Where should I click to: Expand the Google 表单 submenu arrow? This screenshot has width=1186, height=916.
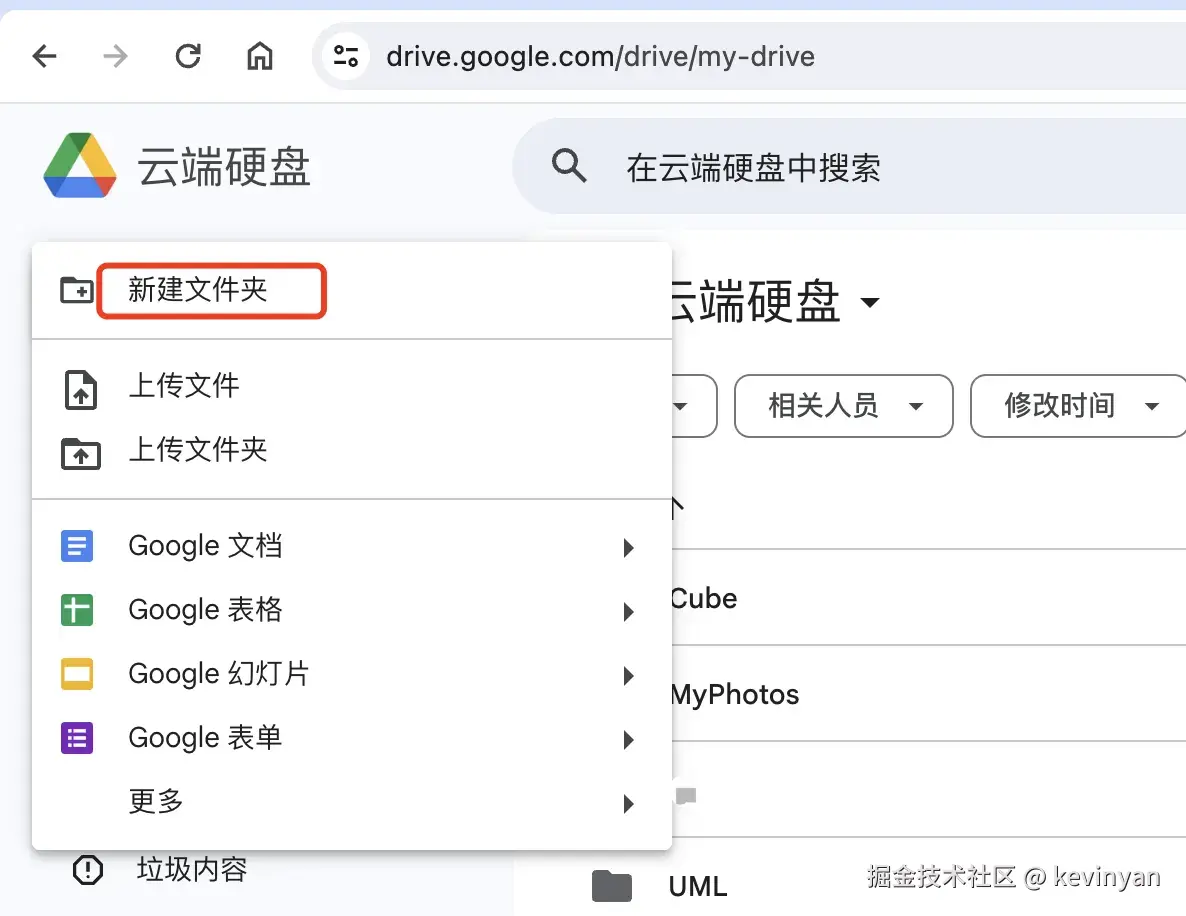[628, 740]
